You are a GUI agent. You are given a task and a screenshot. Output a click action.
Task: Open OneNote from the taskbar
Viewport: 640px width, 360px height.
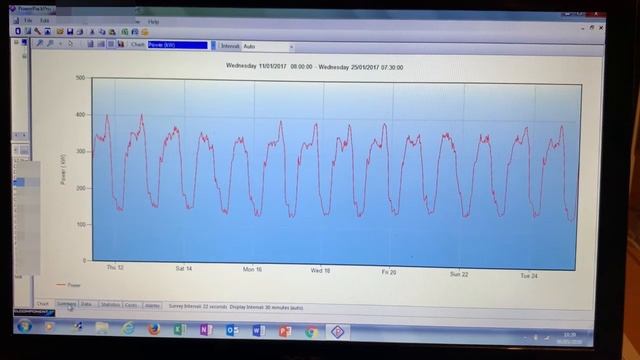[x=206, y=329]
